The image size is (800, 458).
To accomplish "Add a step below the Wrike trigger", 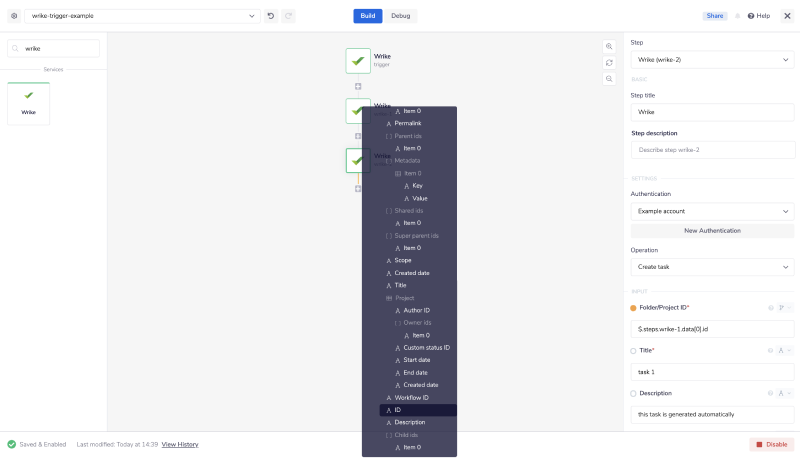I will (x=358, y=86).
